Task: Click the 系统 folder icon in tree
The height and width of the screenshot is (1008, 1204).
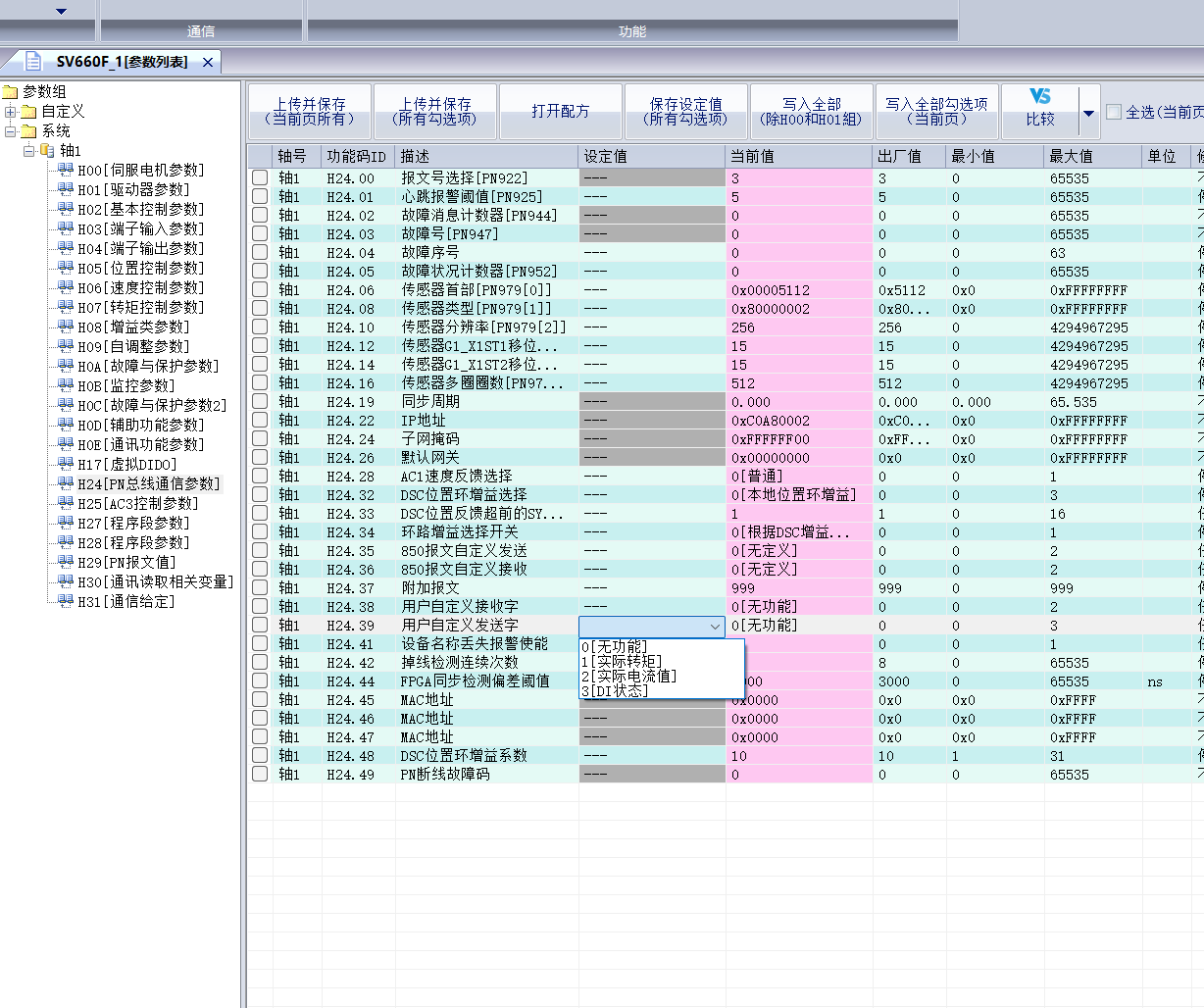Action: click(29, 131)
